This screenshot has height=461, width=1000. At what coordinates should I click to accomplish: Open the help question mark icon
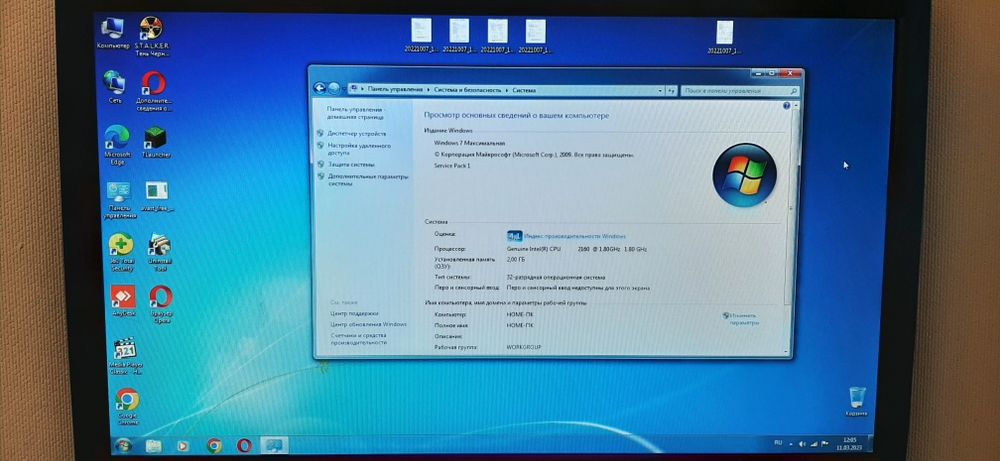(x=786, y=105)
